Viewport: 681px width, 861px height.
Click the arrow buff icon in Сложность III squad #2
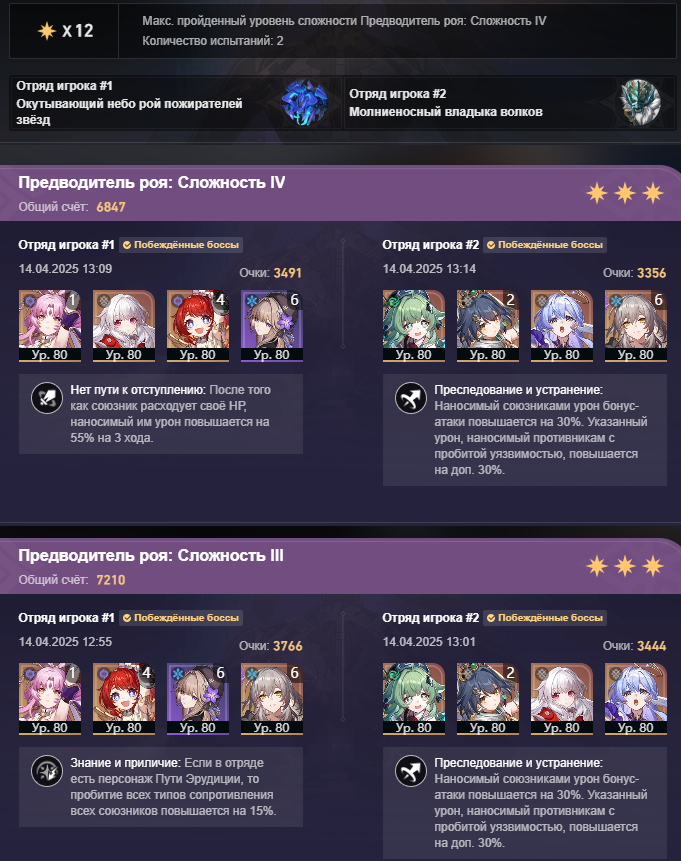[x=411, y=771]
